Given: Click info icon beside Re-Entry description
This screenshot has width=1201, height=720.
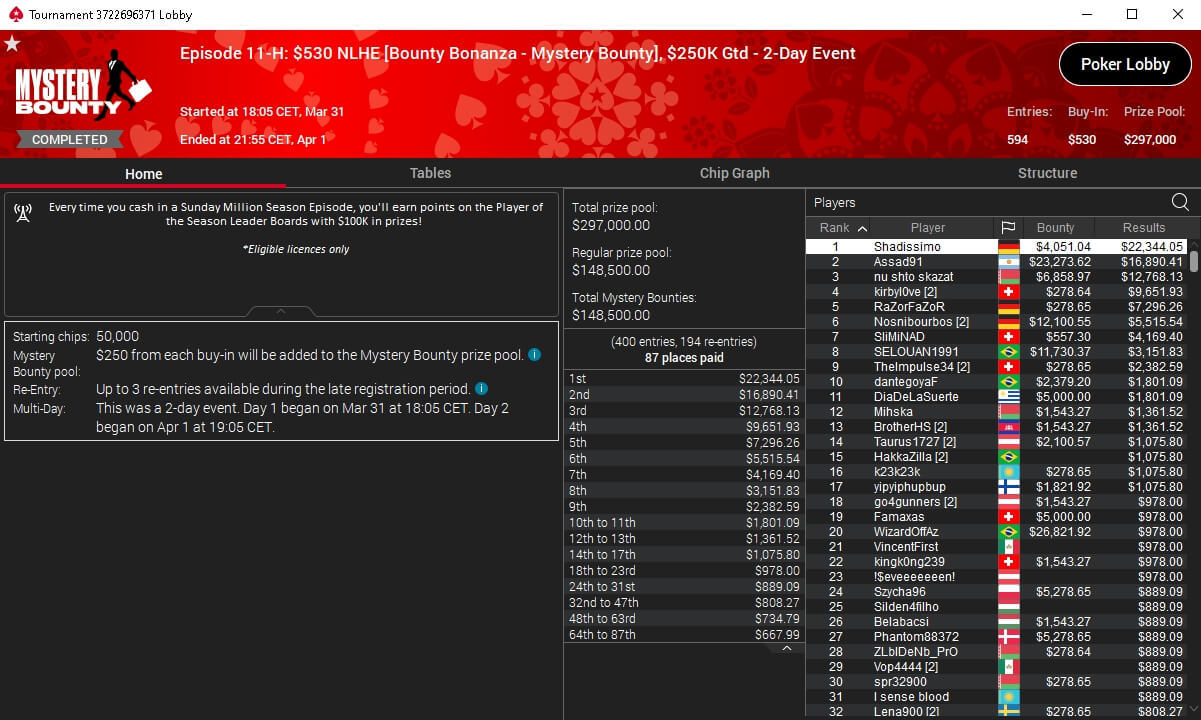Looking at the screenshot, I should pos(481,388).
